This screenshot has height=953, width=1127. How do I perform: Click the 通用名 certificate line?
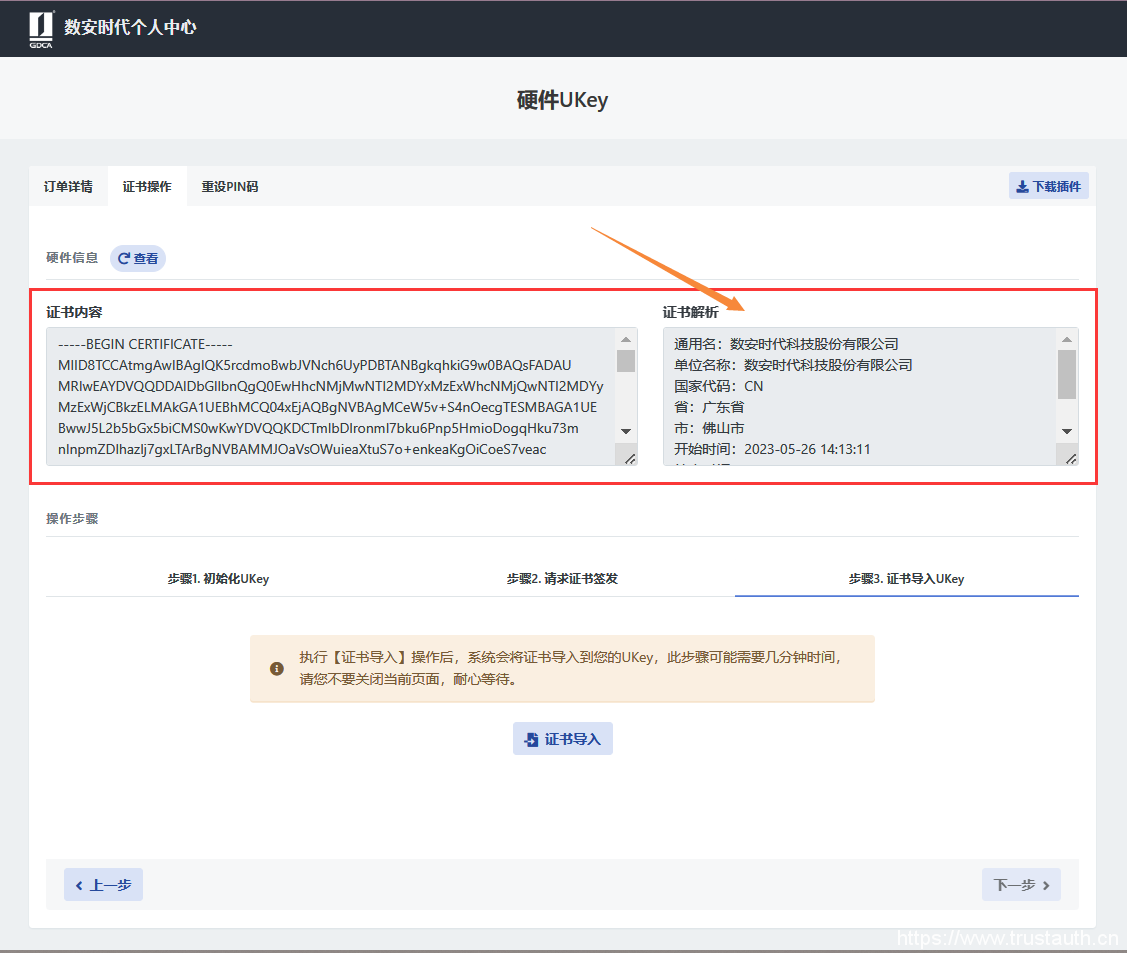786,344
